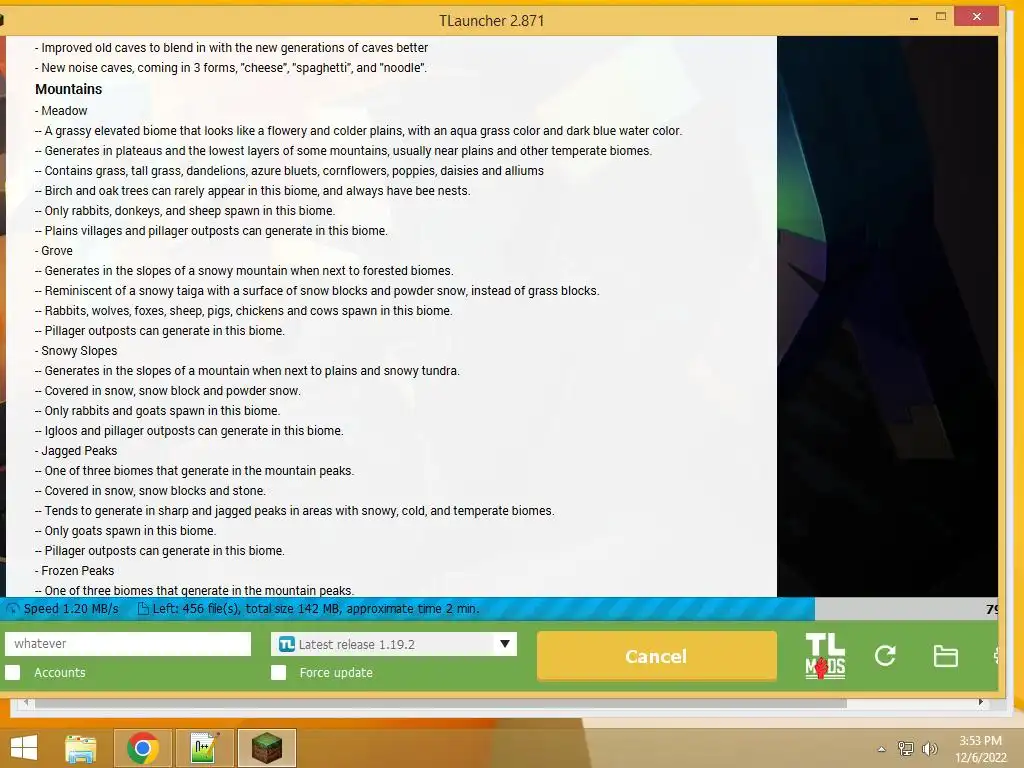The width and height of the screenshot is (1024, 768).
Task: Click the '- Snowy Slopes' line
Action: pos(76,351)
